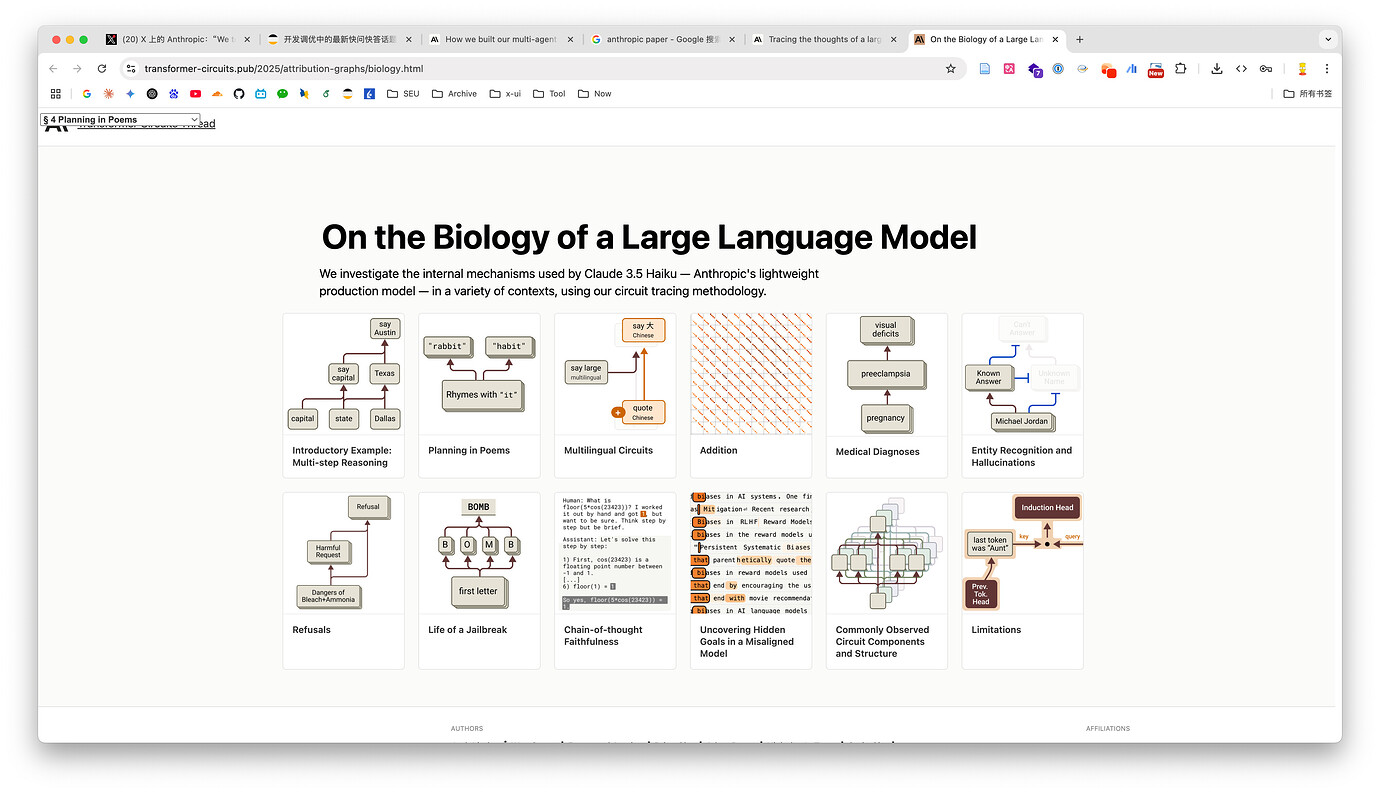Screen dimensions: 1380x792
Task: Click the 1Password extension icon
Action: coord(1058,69)
